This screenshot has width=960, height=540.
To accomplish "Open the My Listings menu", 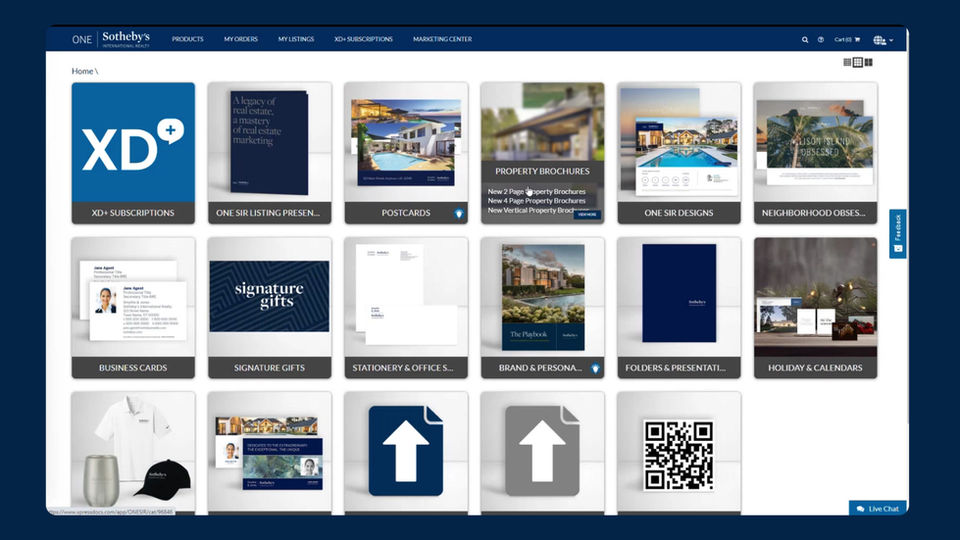I will point(296,39).
